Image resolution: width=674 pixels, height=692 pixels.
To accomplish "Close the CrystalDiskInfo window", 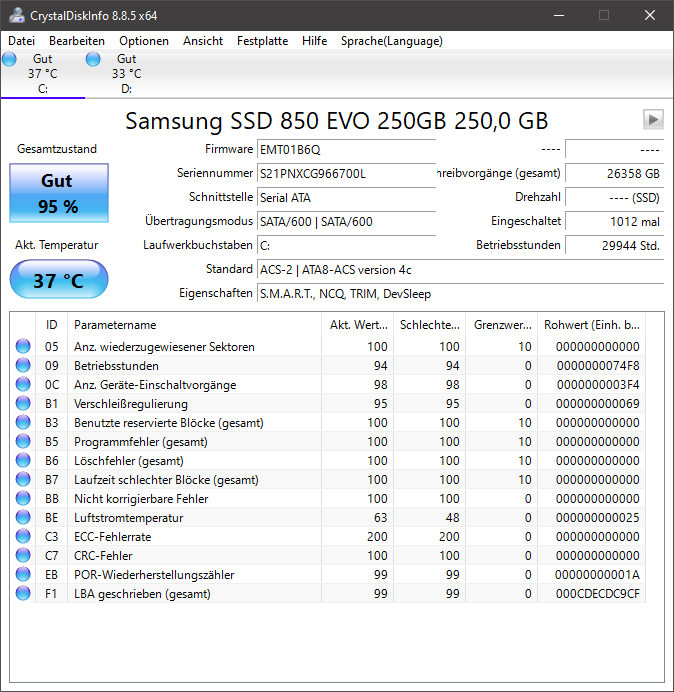I will 650,15.
